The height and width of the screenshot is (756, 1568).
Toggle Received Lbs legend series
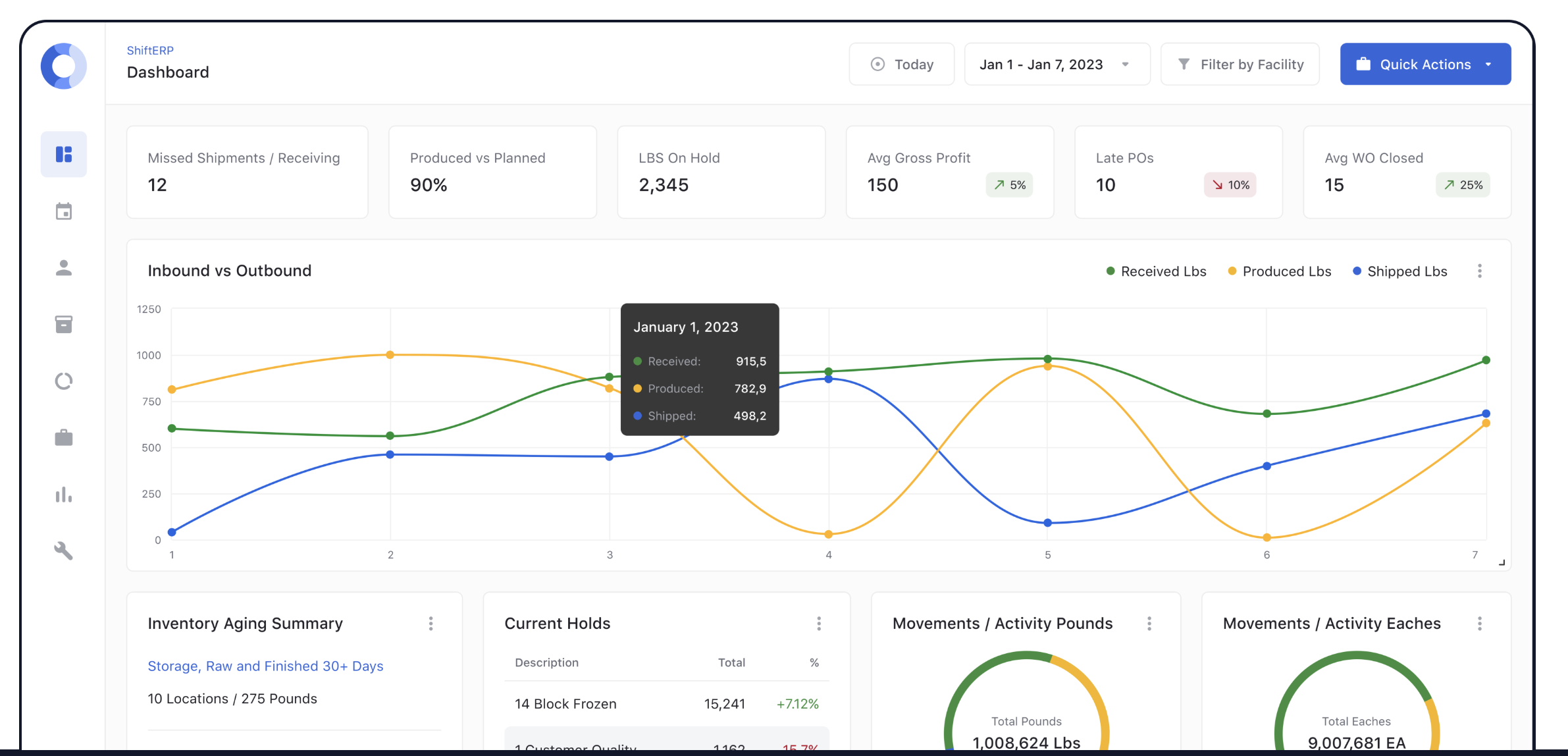point(1156,271)
